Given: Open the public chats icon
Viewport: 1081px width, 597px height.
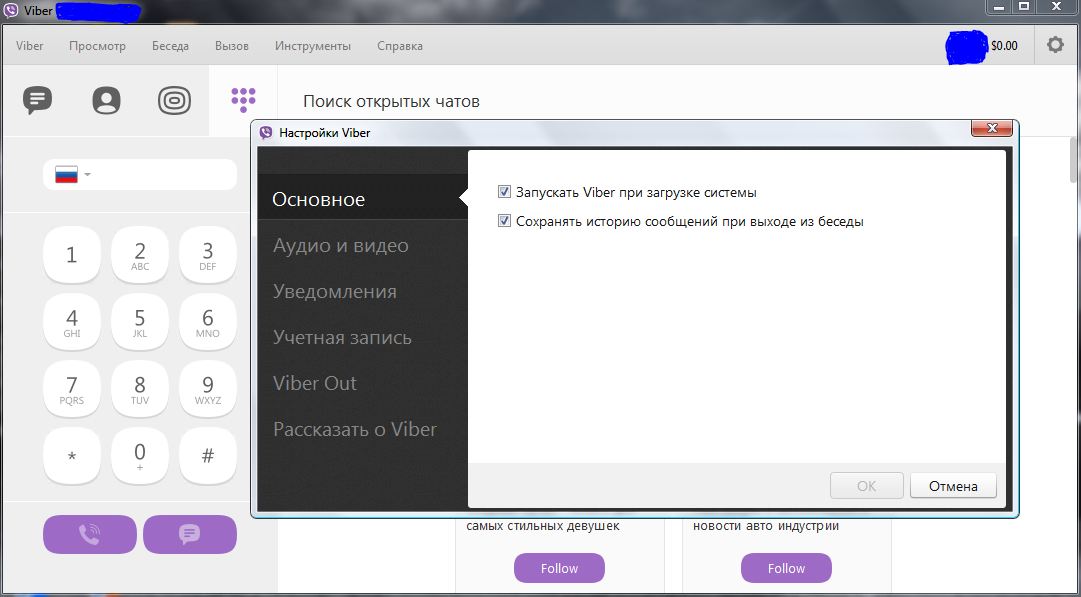Looking at the screenshot, I should 174,100.
